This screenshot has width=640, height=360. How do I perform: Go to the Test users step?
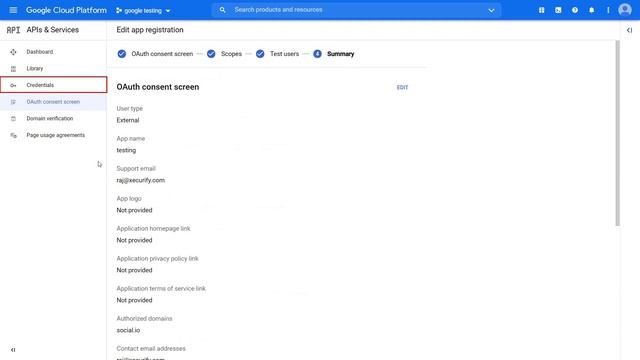284,54
